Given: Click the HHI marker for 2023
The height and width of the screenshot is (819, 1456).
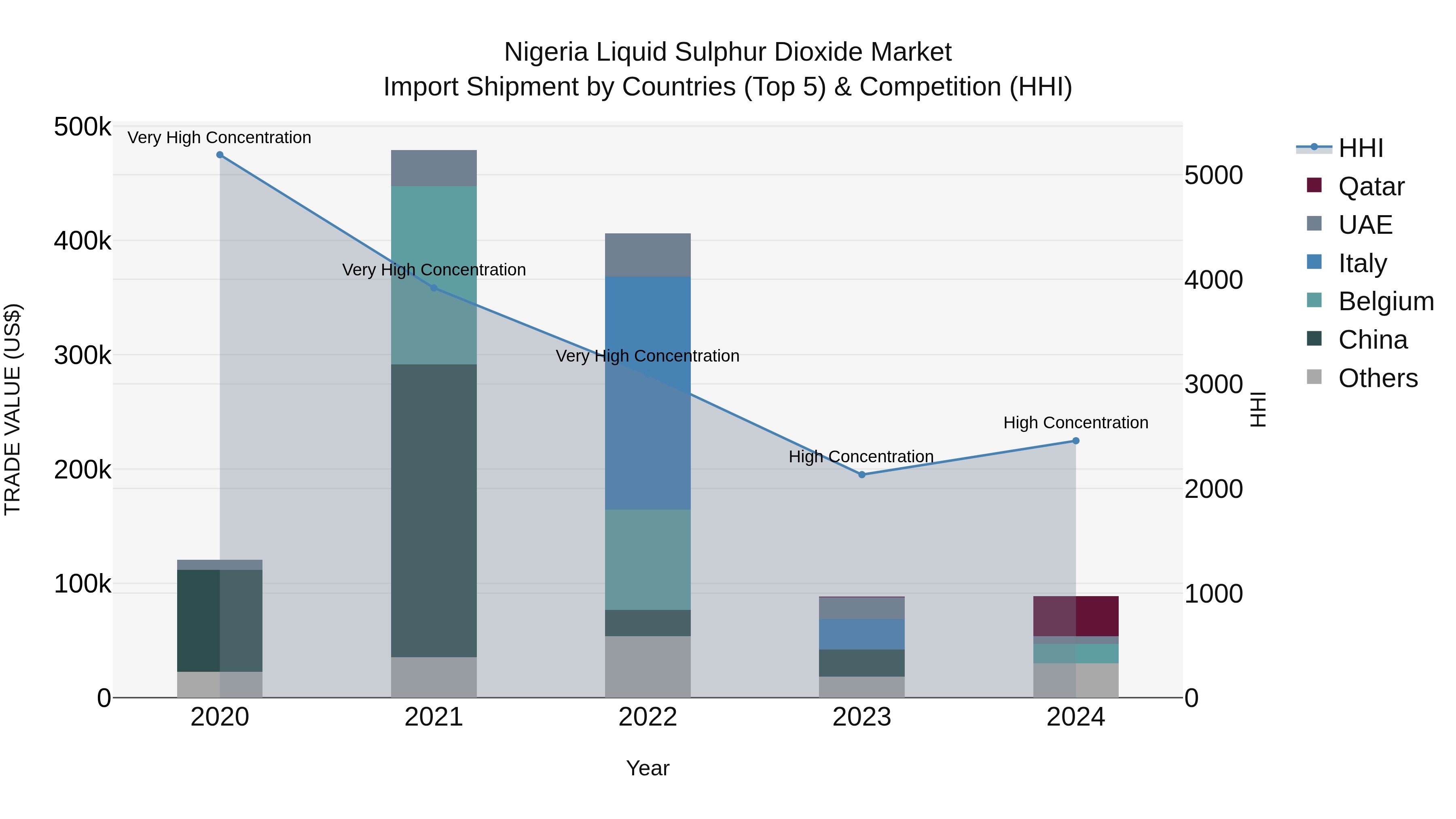Looking at the screenshot, I should (862, 475).
